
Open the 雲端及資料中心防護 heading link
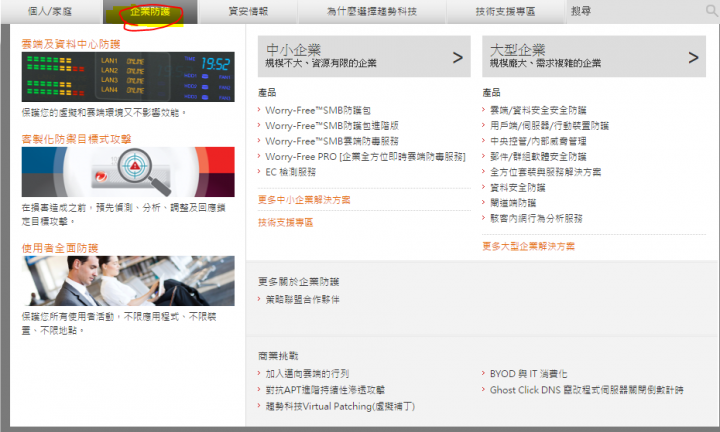tap(71, 44)
